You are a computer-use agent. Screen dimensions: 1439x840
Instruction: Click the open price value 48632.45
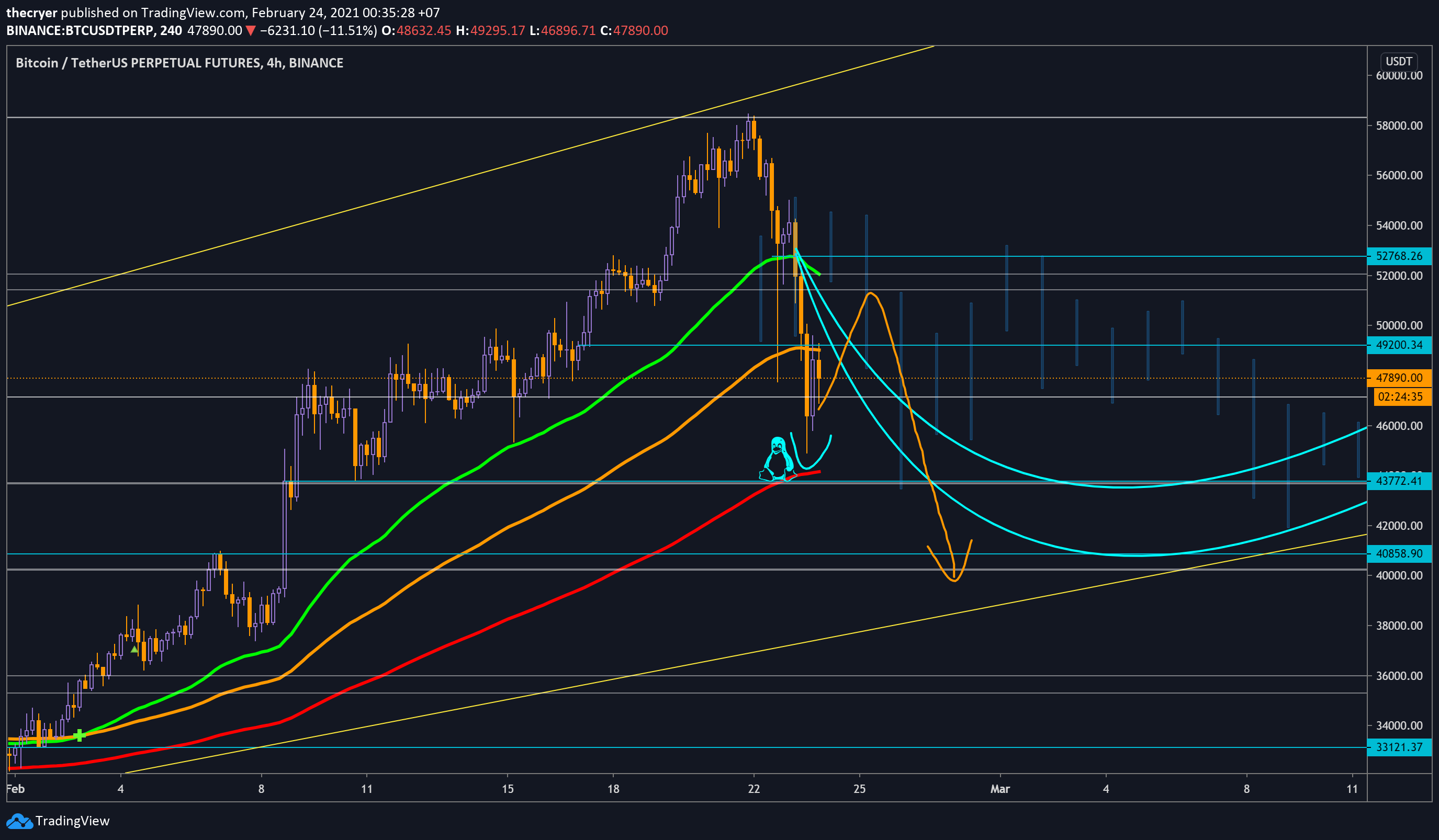424,30
